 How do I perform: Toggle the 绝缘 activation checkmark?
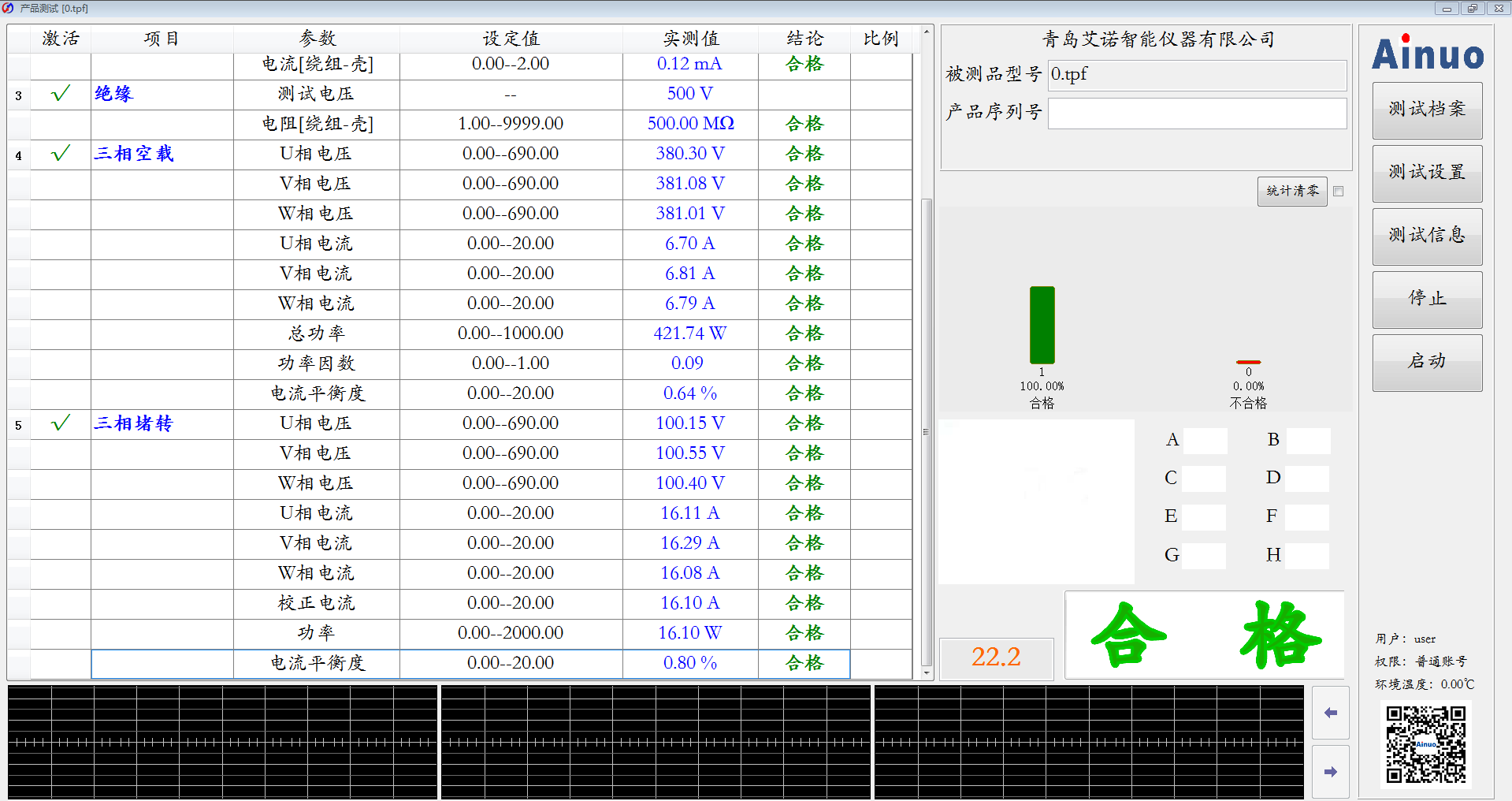coord(61,94)
